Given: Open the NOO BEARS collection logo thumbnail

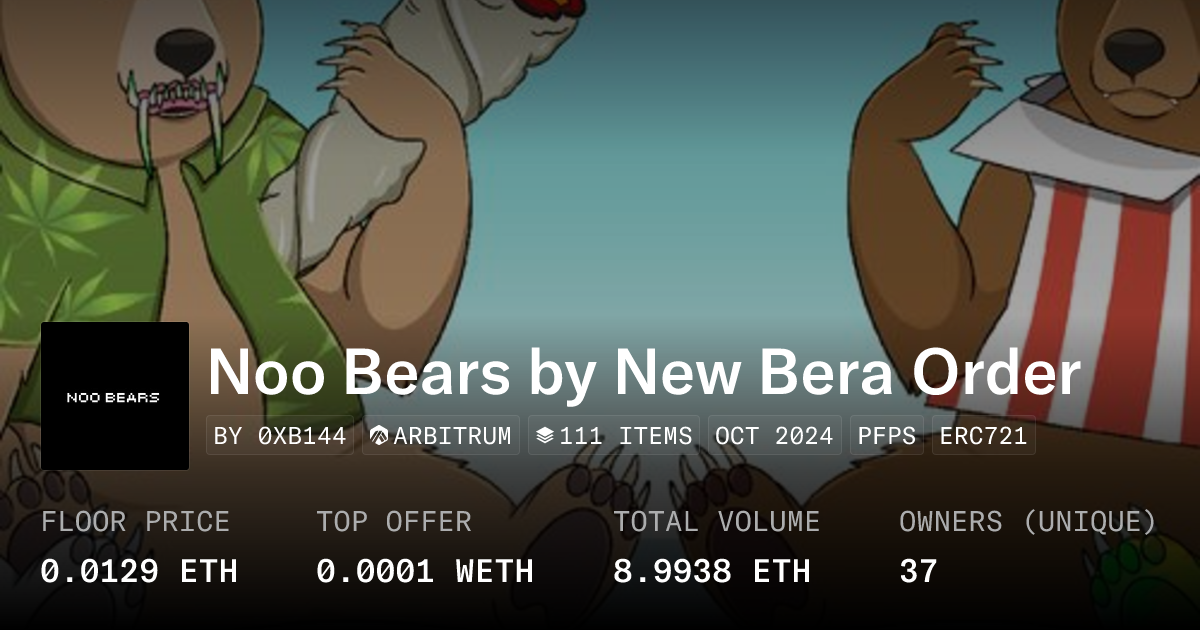Looking at the screenshot, I should (x=115, y=396).
